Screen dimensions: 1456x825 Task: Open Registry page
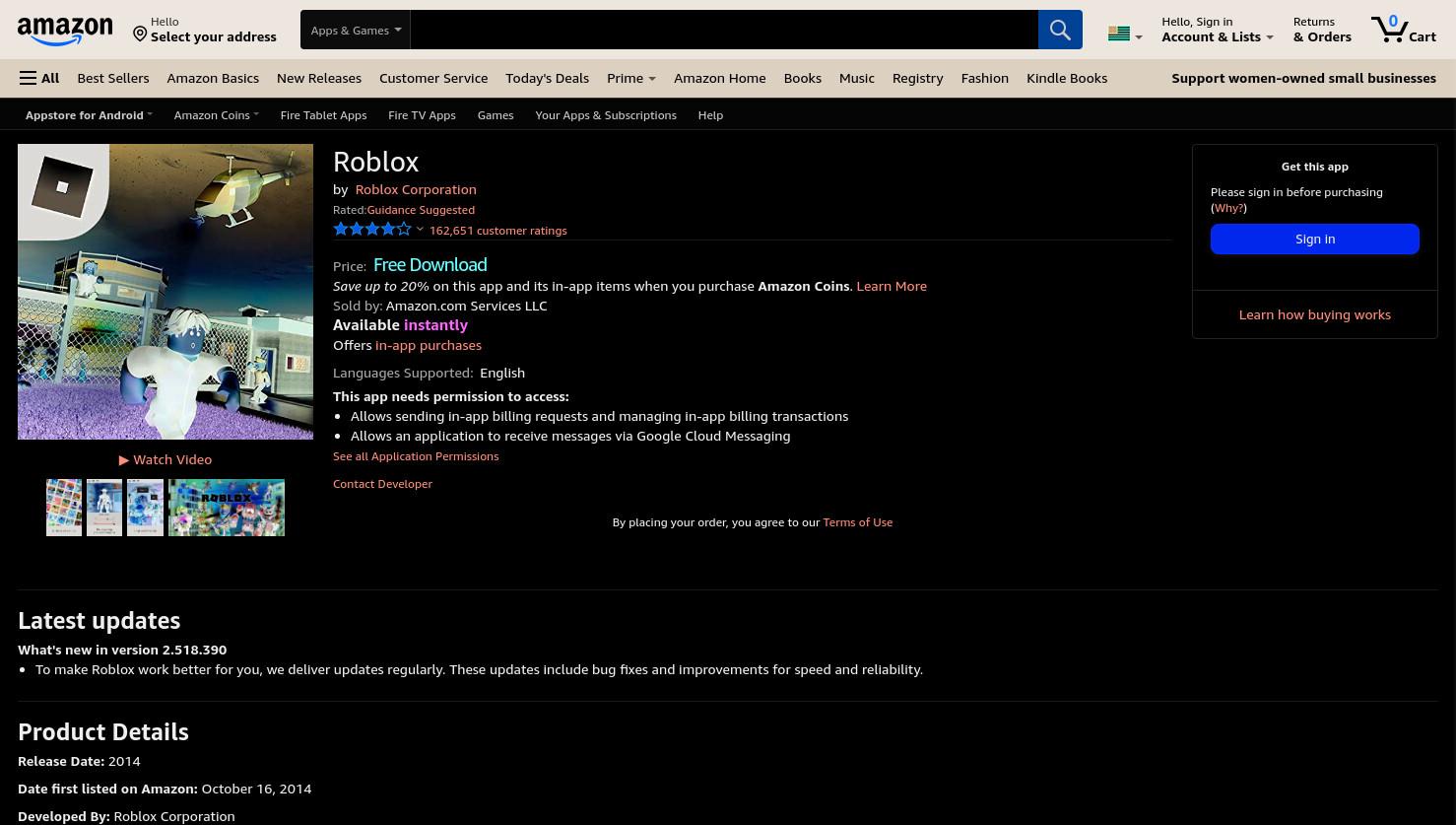coord(917,78)
